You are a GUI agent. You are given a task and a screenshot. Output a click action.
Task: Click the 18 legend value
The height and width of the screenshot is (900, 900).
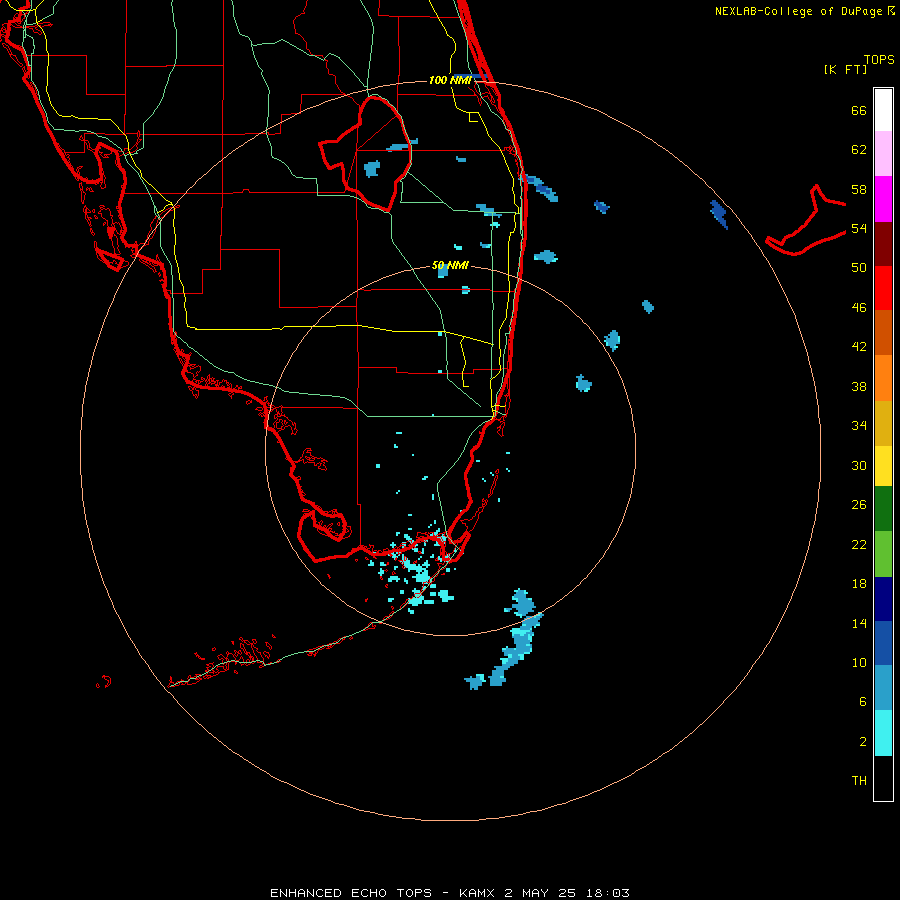(859, 584)
